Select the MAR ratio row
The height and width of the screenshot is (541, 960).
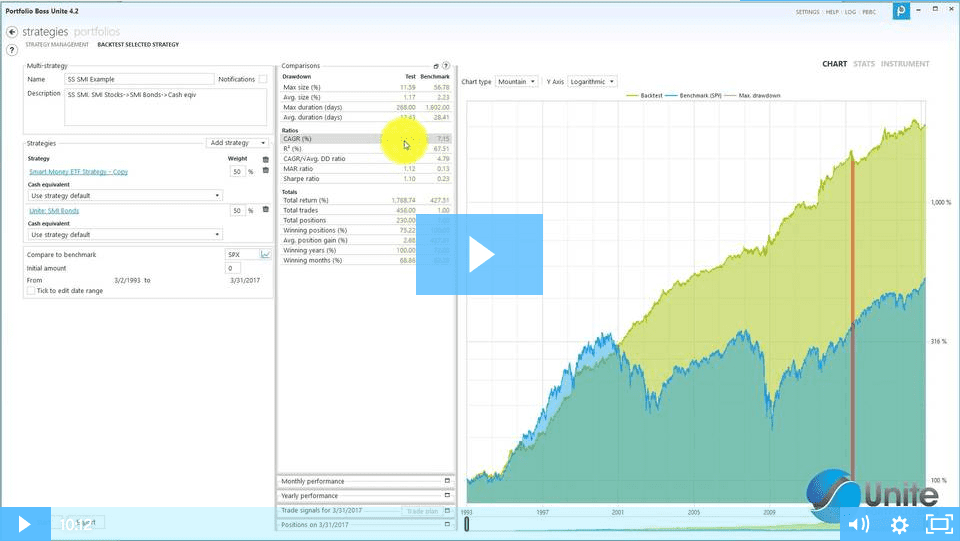point(366,169)
